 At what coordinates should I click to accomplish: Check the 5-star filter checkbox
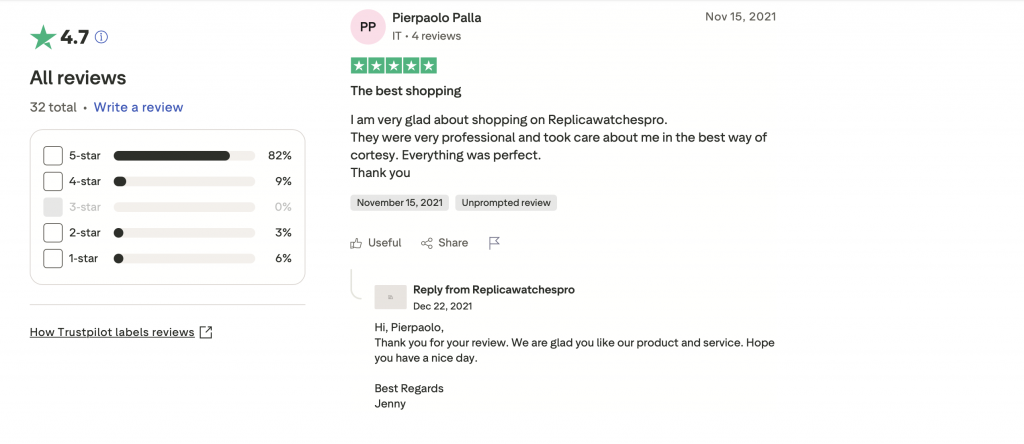coord(53,156)
